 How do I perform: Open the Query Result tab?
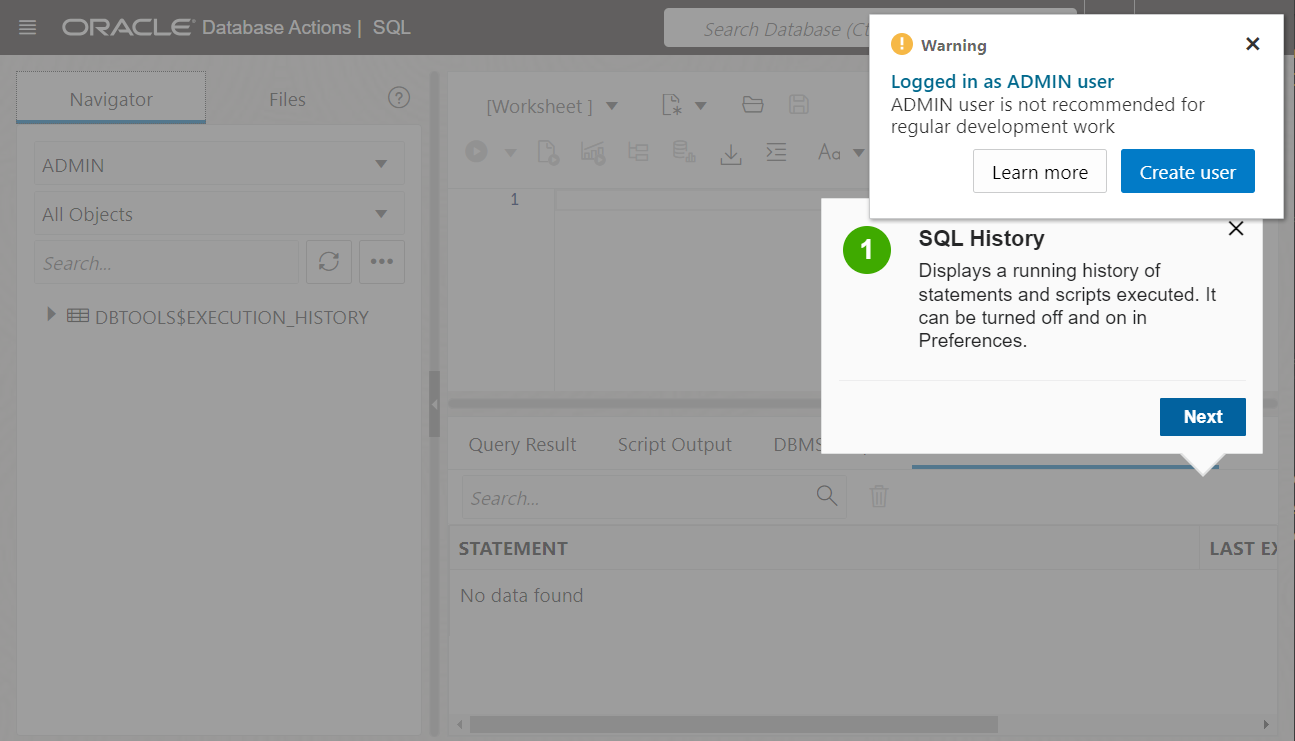click(522, 445)
